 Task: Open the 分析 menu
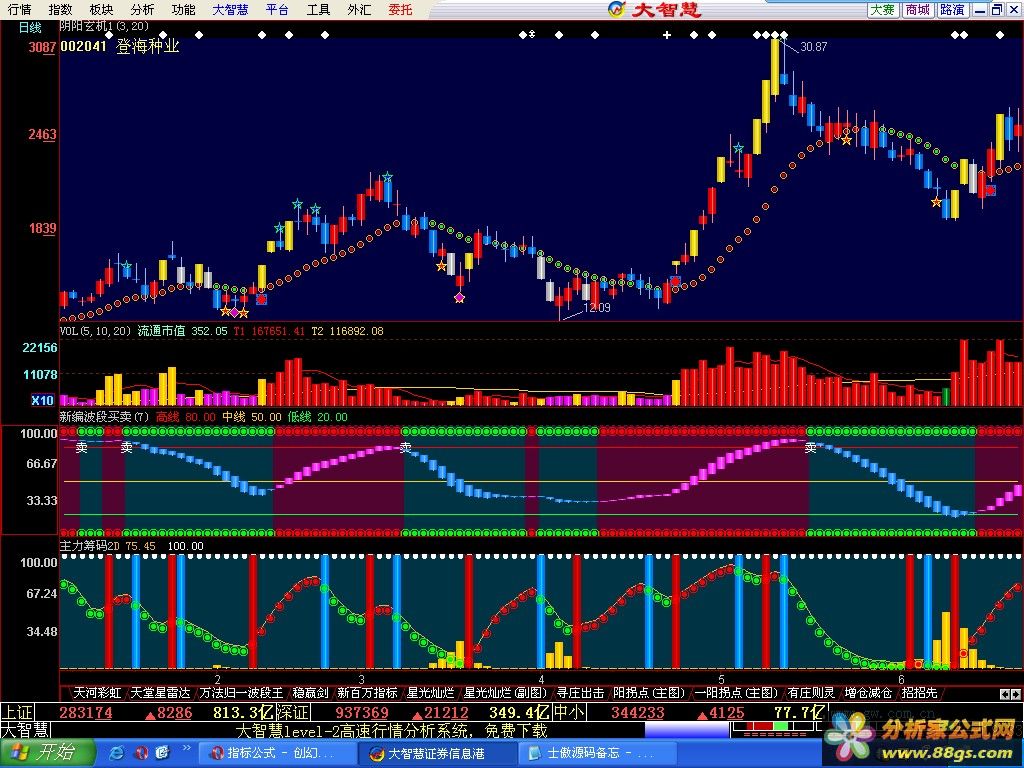coord(142,9)
